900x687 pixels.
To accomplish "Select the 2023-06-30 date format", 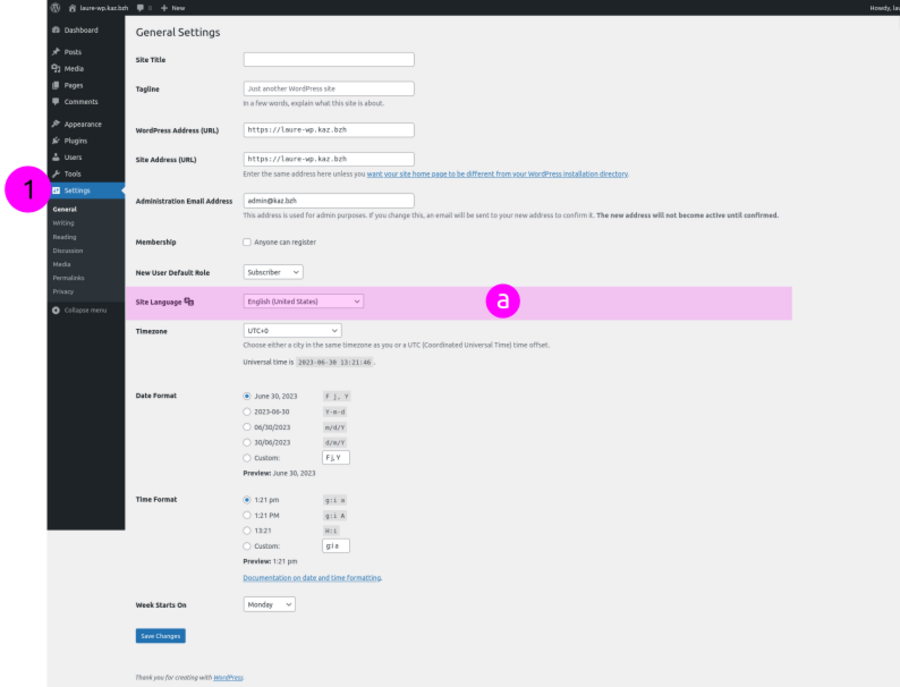I will pyautogui.click(x=247, y=411).
